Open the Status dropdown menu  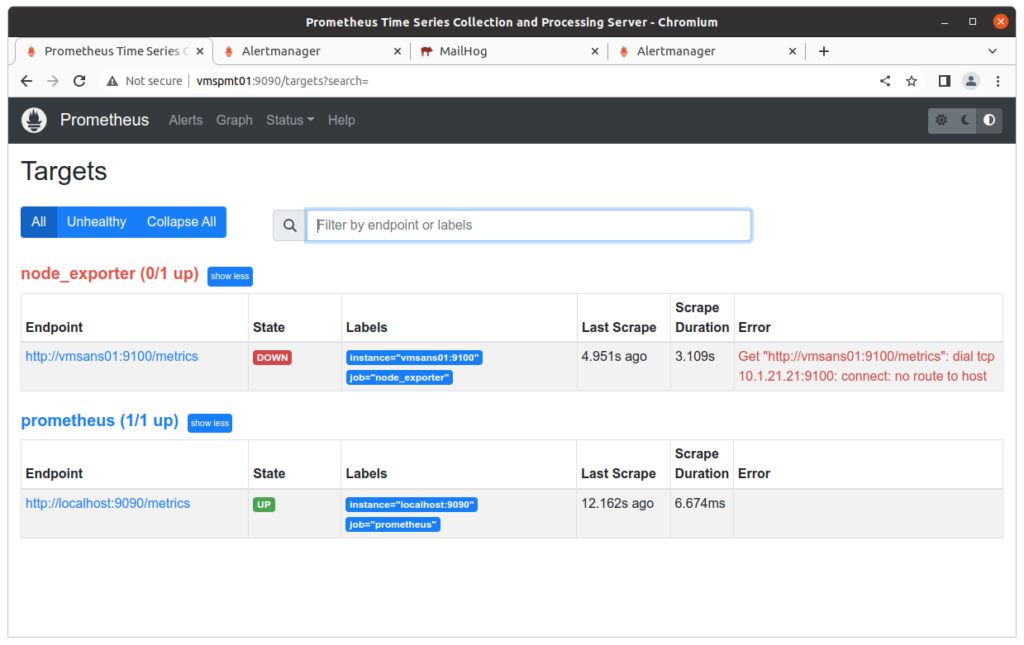pos(290,120)
